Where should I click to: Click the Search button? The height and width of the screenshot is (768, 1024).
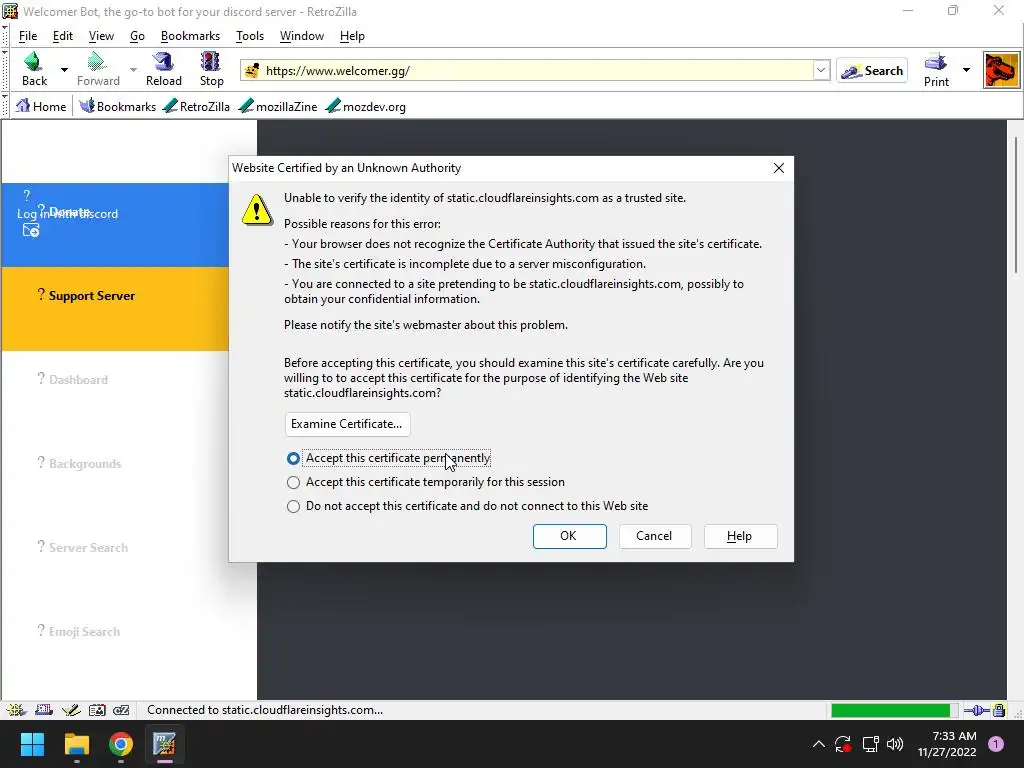tap(872, 71)
